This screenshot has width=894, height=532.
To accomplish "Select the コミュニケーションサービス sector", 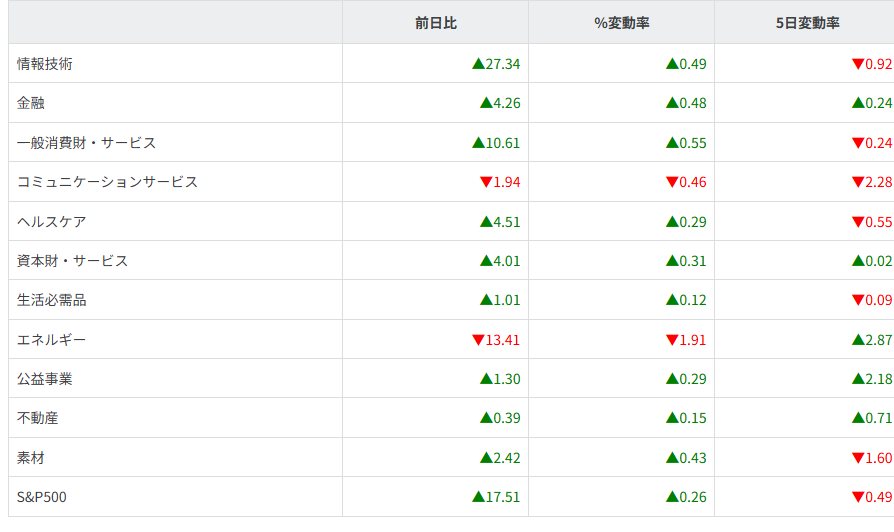I will click(107, 182).
